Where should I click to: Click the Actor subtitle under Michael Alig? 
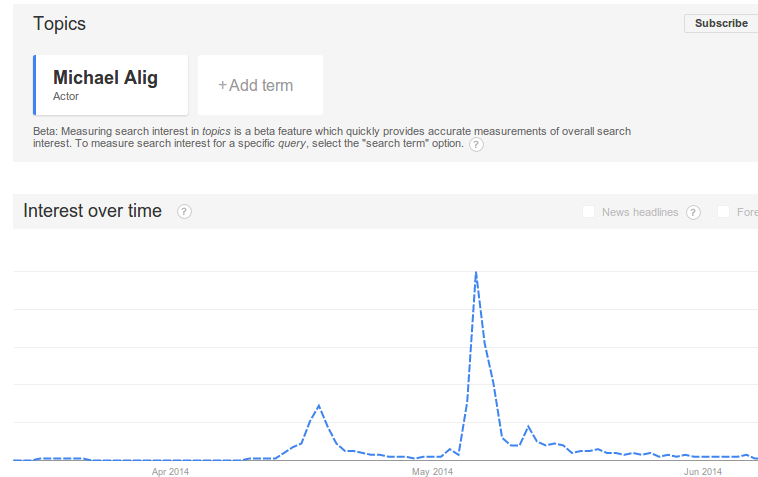tap(66, 96)
